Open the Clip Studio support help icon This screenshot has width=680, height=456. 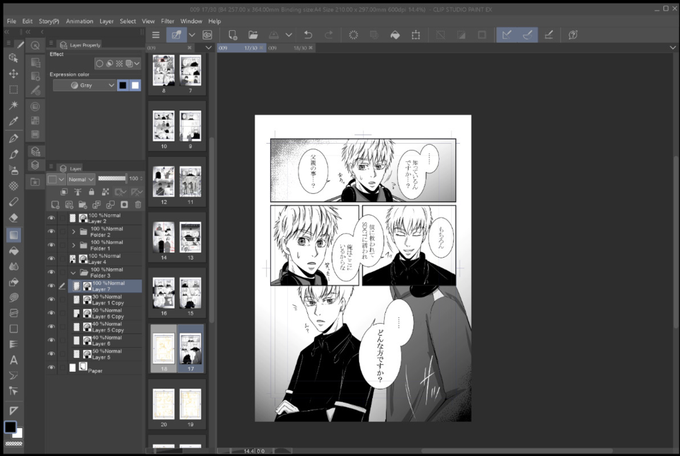[573, 35]
